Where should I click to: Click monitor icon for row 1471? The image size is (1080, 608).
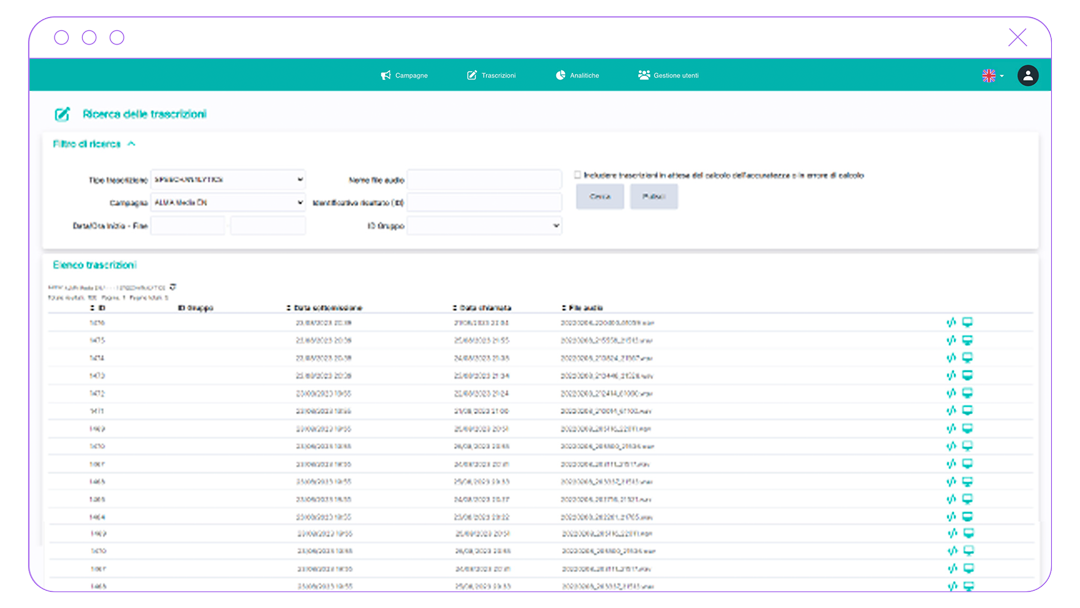(967, 410)
